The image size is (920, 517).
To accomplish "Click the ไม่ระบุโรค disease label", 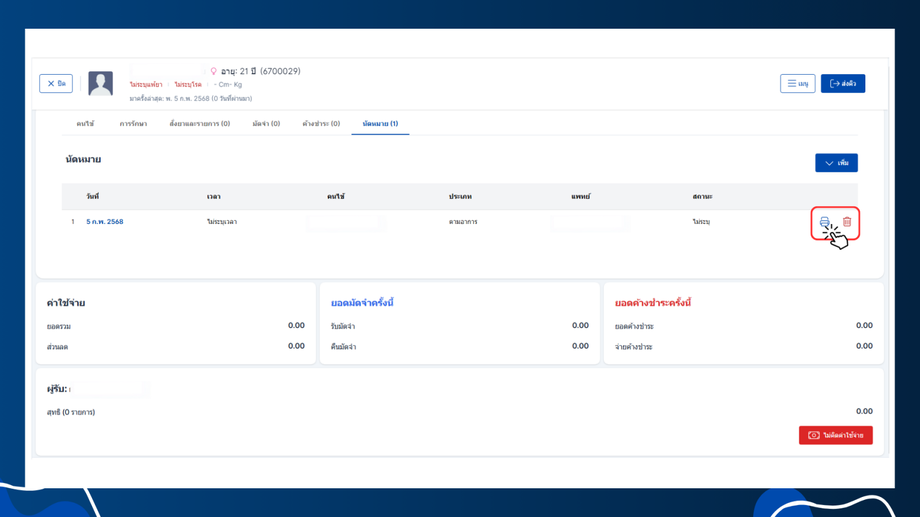I will click(x=188, y=85).
